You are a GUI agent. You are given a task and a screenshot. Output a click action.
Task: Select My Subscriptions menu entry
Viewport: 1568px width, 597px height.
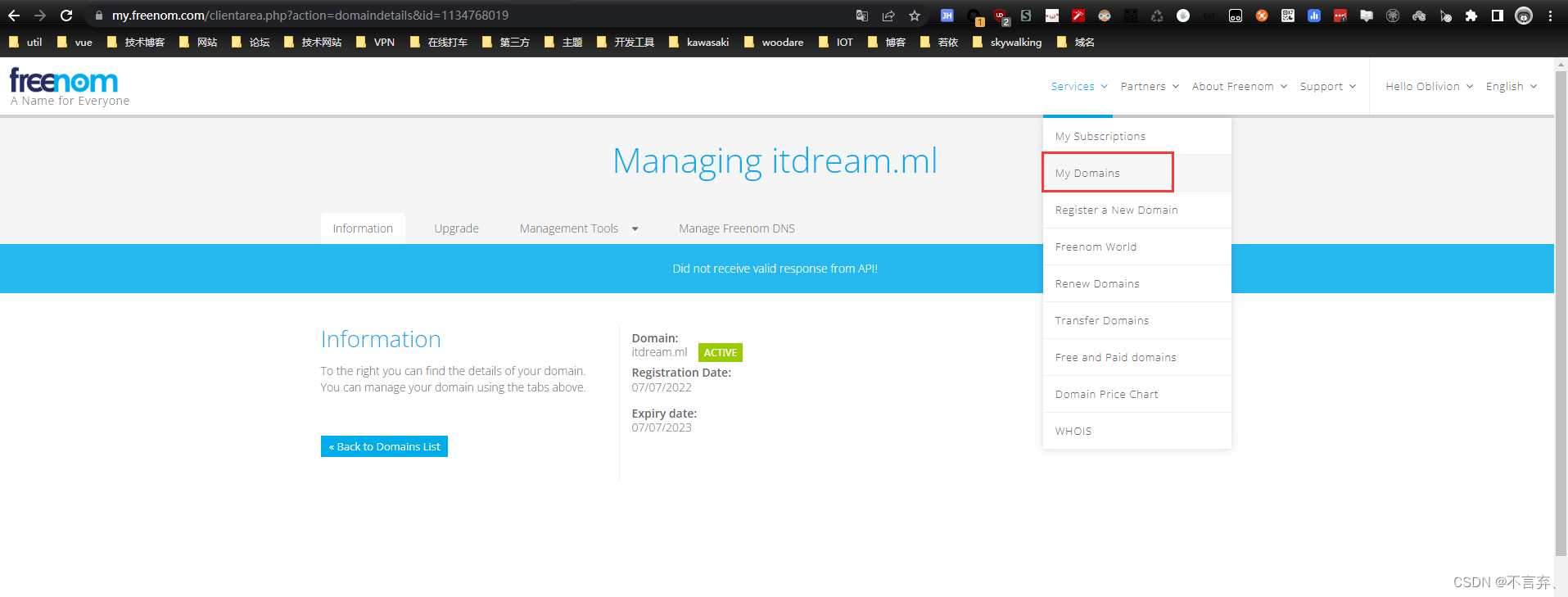point(1136,136)
